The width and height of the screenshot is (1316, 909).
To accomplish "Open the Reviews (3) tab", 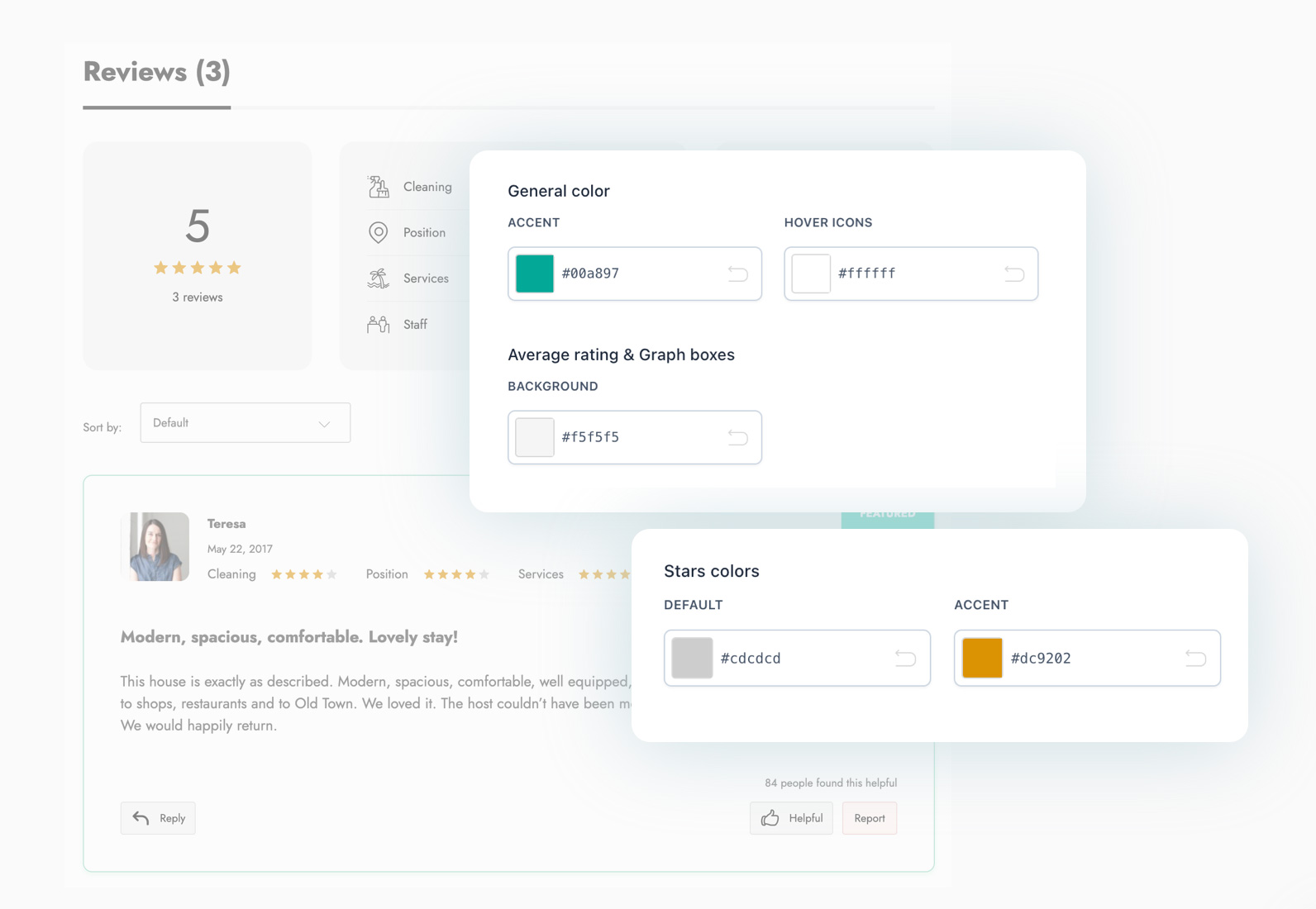I will (x=157, y=73).
